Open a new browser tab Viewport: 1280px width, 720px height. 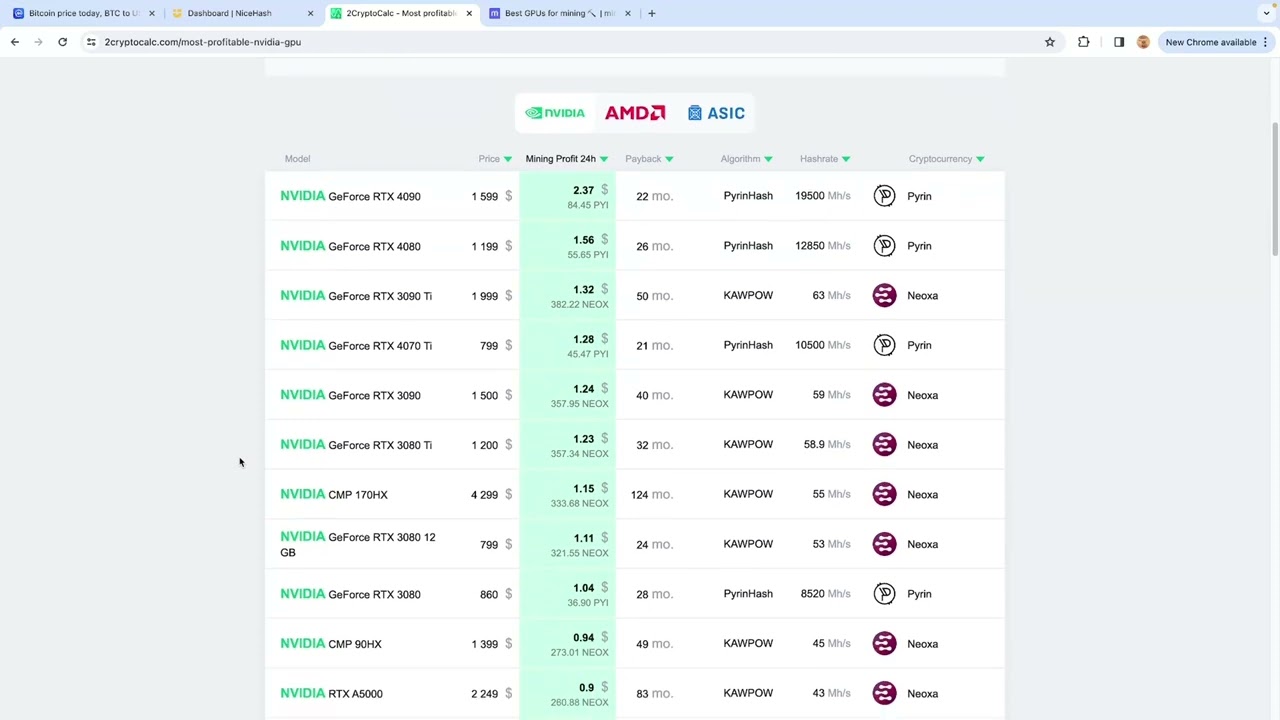coord(651,13)
